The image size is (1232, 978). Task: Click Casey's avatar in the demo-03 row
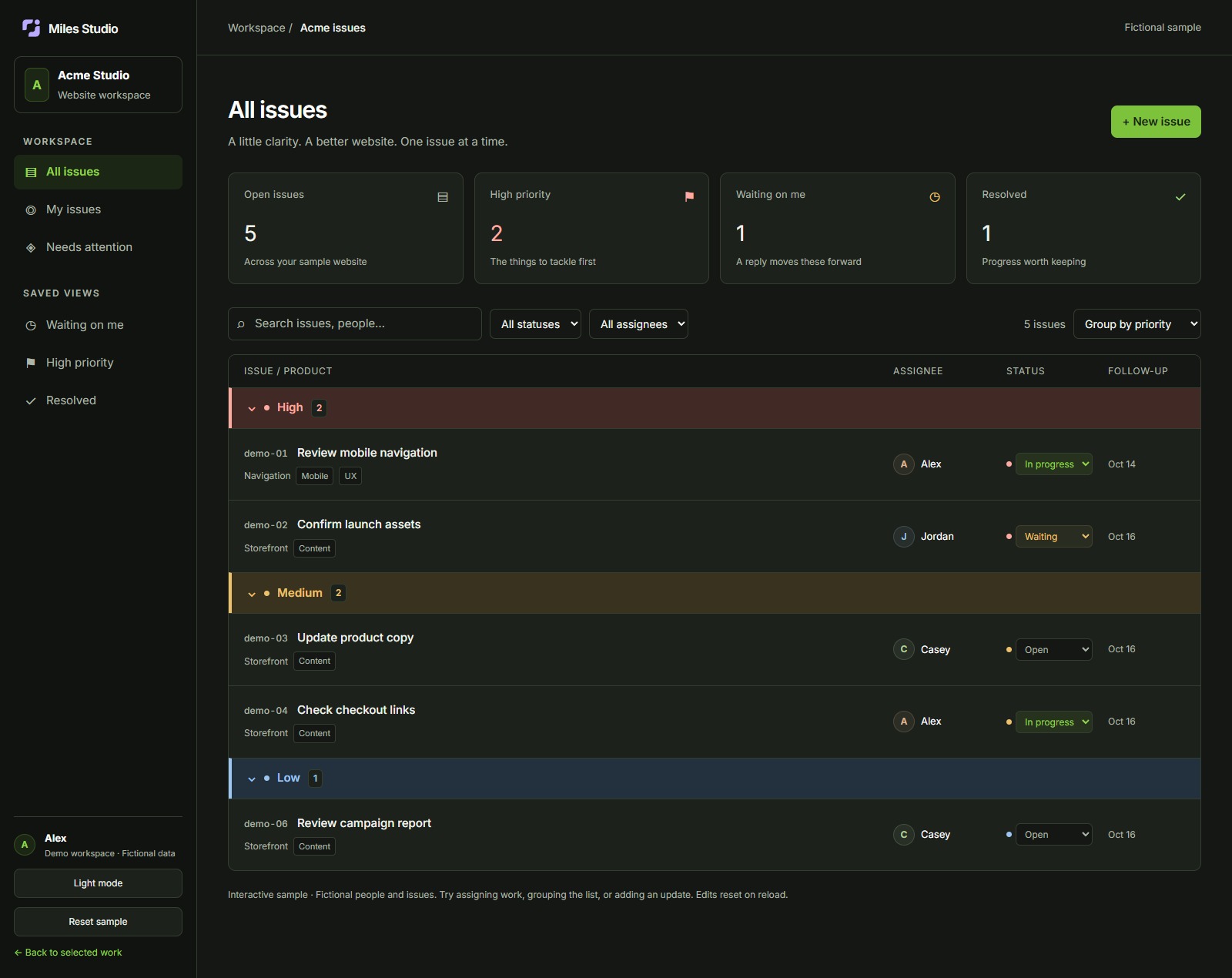coord(904,649)
